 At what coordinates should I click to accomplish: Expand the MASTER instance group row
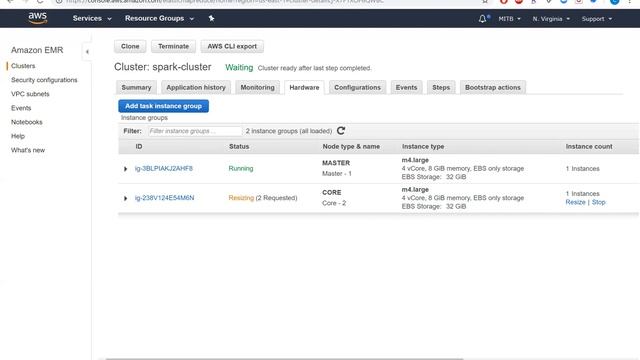pos(125,169)
